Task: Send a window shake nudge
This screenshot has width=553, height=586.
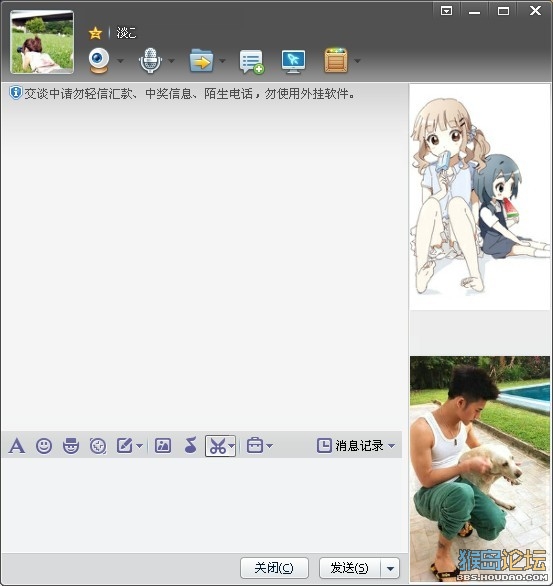Action: [98, 446]
